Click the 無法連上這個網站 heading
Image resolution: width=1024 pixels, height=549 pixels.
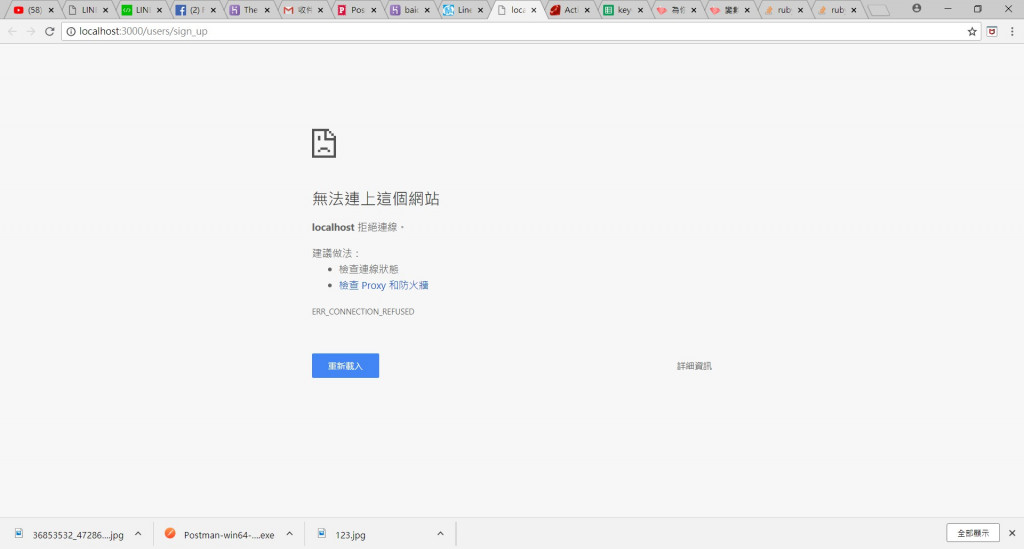(x=376, y=198)
